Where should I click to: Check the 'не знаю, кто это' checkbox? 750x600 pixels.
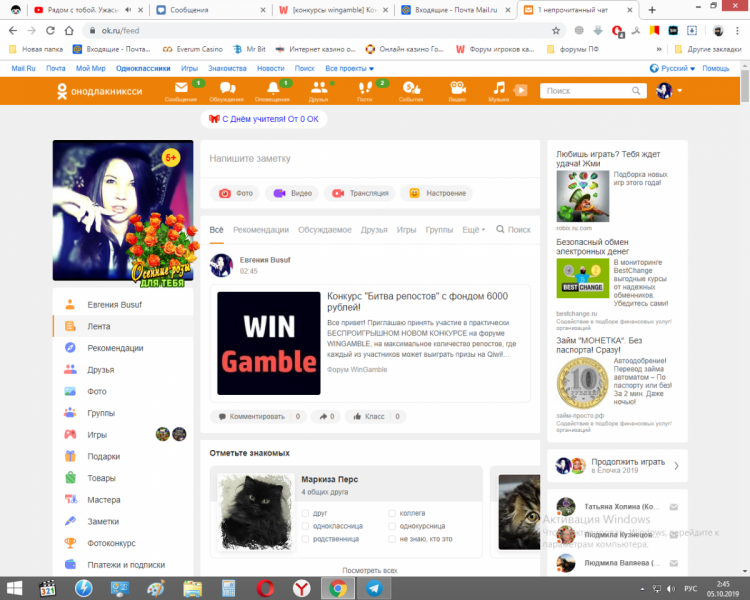392,539
